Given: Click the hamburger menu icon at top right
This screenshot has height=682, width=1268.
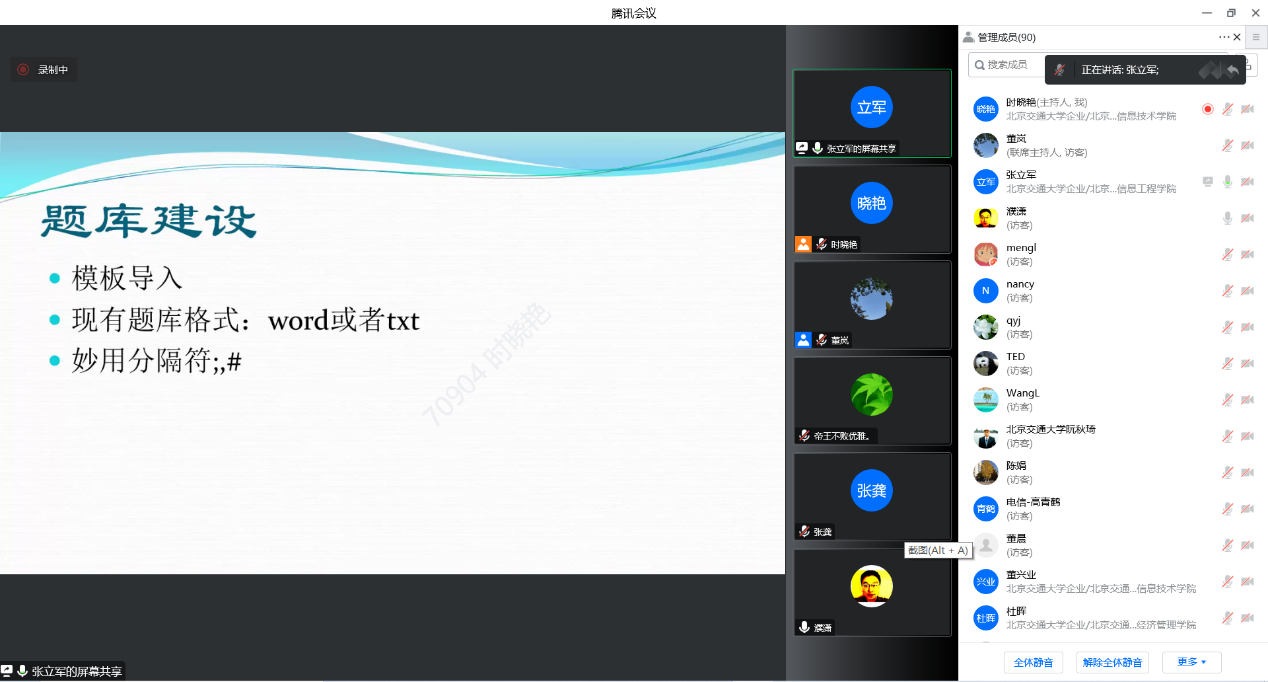Looking at the screenshot, I should pyautogui.click(x=1256, y=37).
